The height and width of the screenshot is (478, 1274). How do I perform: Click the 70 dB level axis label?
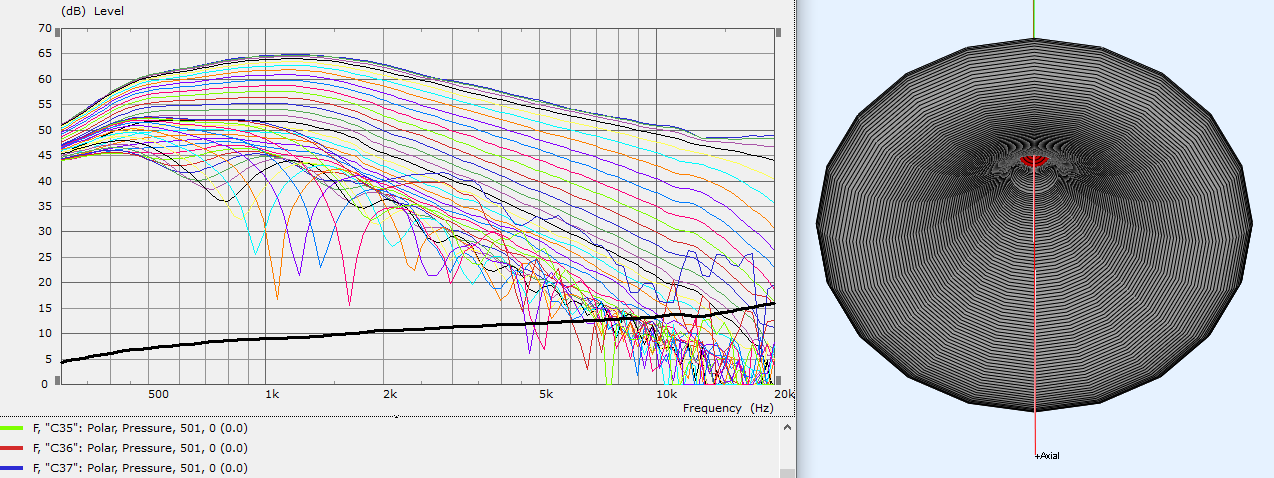point(44,28)
